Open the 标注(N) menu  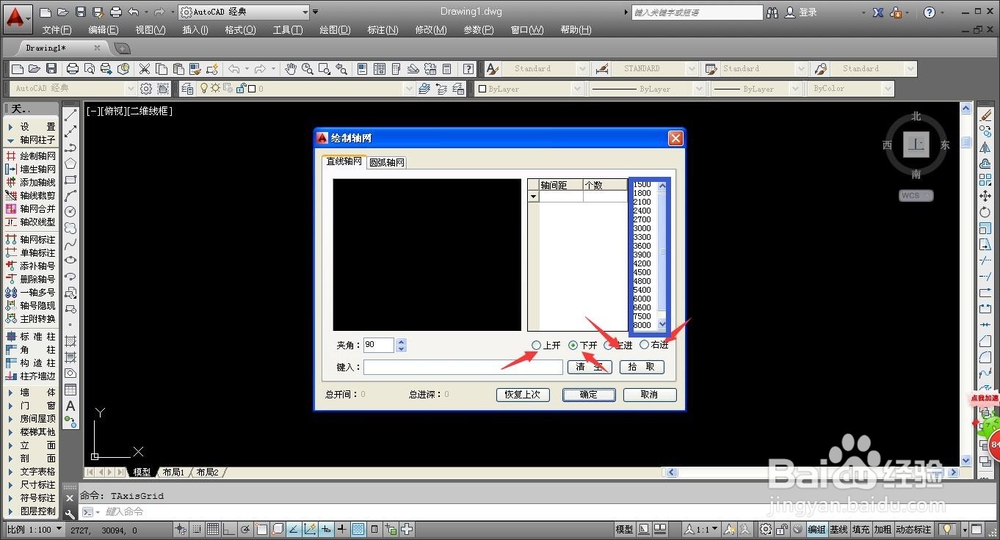point(383,30)
